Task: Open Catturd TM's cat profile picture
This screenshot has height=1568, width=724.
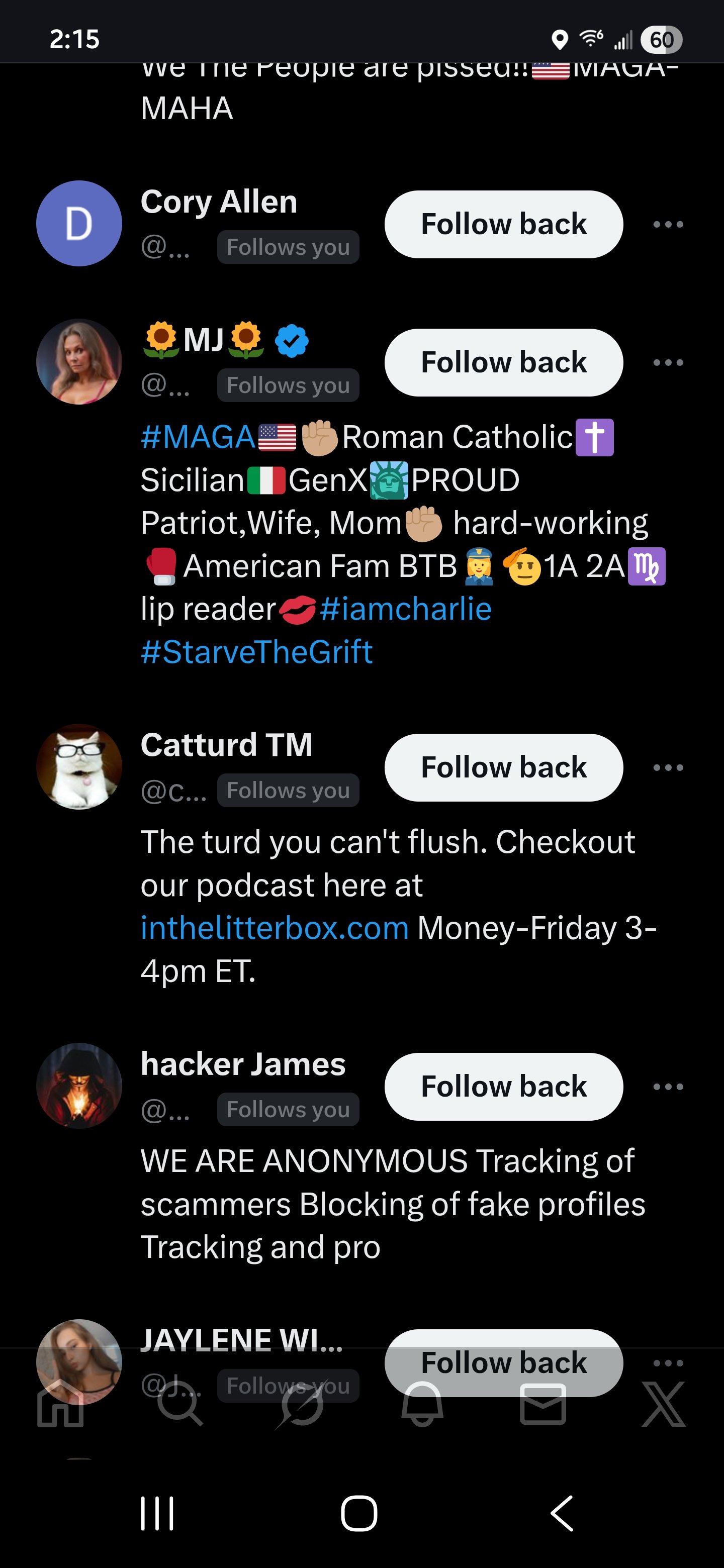Action: tap(79, 766)
